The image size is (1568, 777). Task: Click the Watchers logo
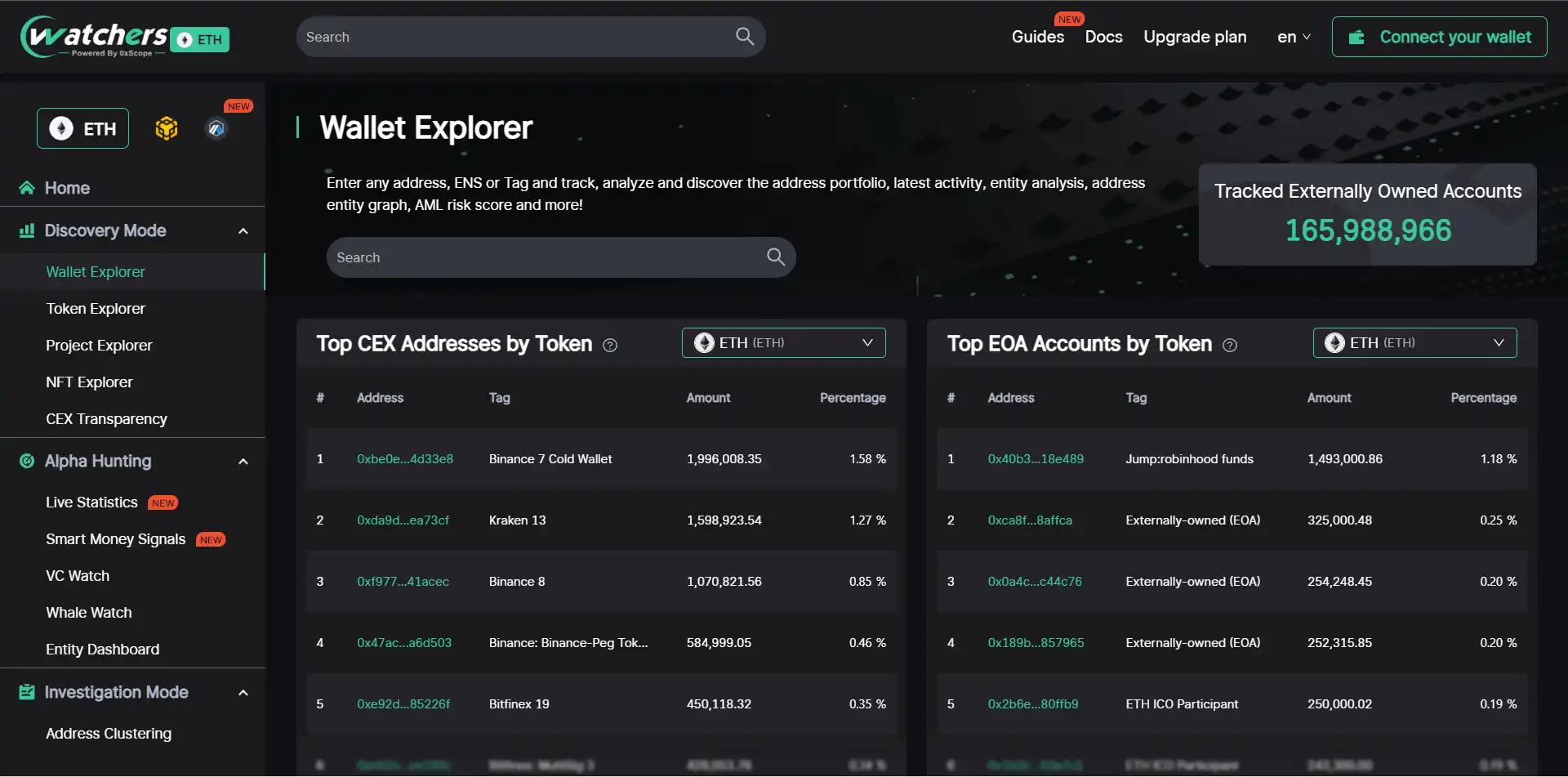pyautogui.click(x=94, y=37)
